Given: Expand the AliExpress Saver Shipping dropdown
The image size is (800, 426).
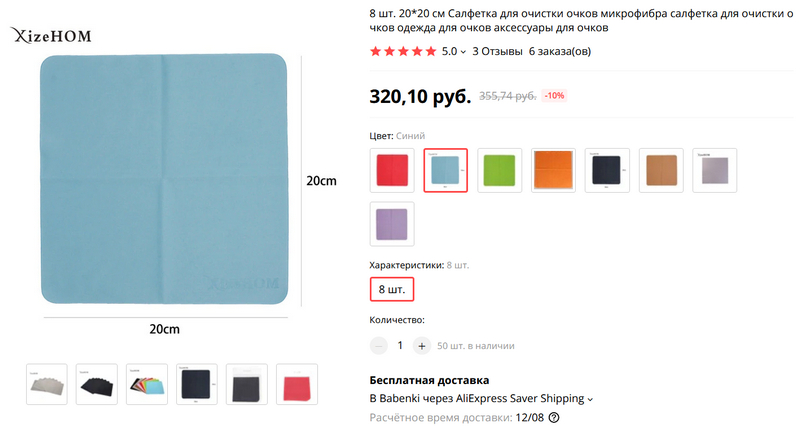Looking at the screenshot, I should pos(590,399).
